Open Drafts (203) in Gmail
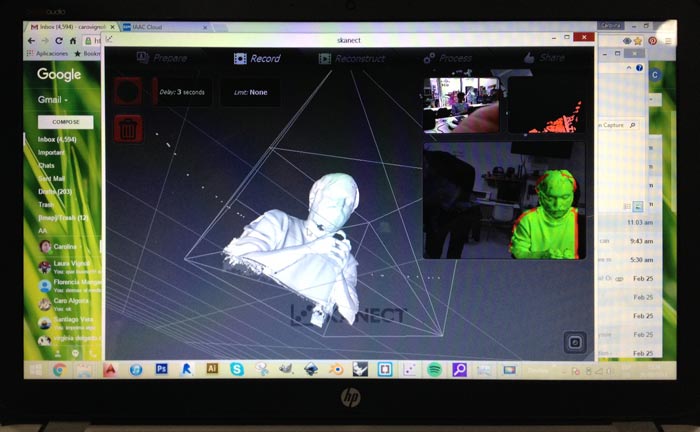This screenshot has height=432, width=700. [55, 191]
